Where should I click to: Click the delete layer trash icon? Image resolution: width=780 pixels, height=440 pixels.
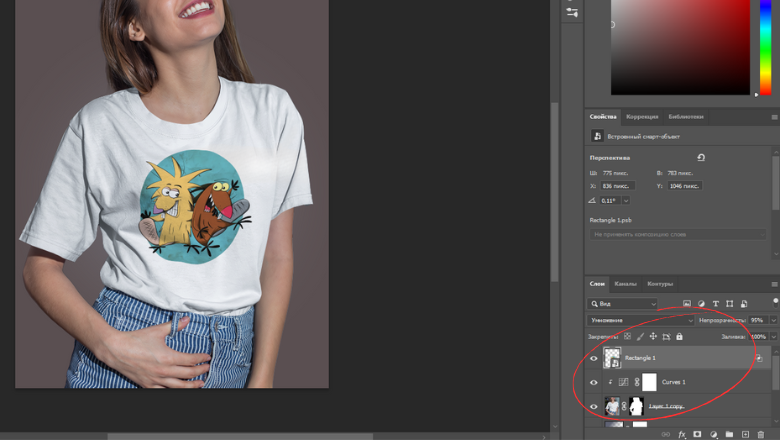[760, 435]
